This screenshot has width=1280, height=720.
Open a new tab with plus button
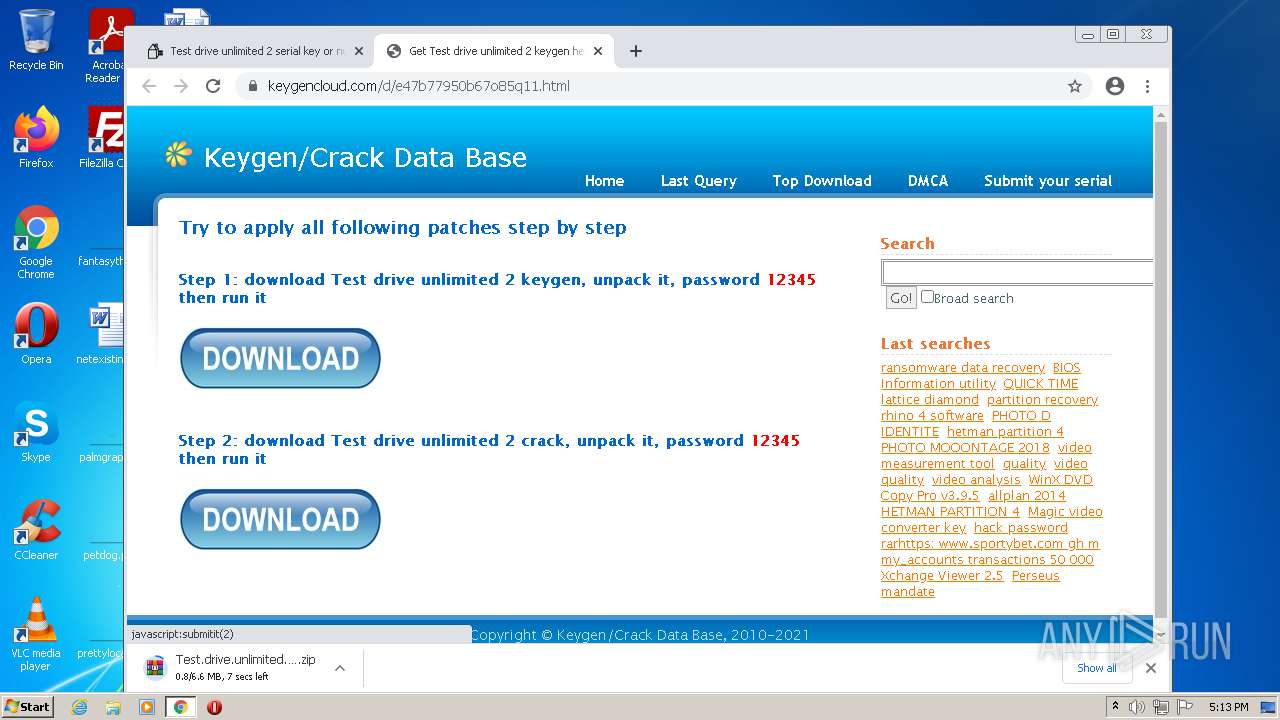pyautogui.click(x=635, y=51)
